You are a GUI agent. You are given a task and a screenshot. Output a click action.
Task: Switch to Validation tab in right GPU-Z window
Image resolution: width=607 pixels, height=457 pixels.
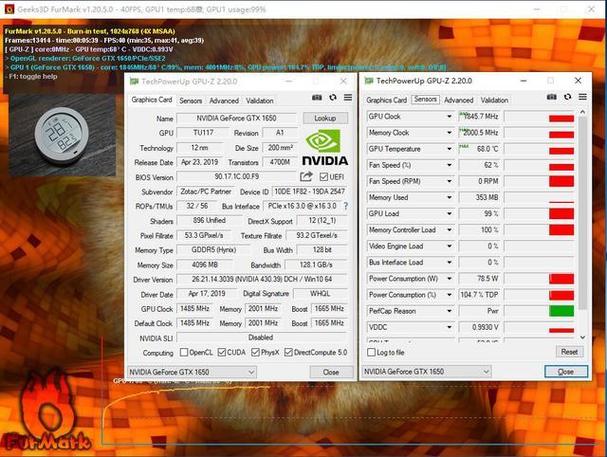pyautogui.click(x=494, y=100)
